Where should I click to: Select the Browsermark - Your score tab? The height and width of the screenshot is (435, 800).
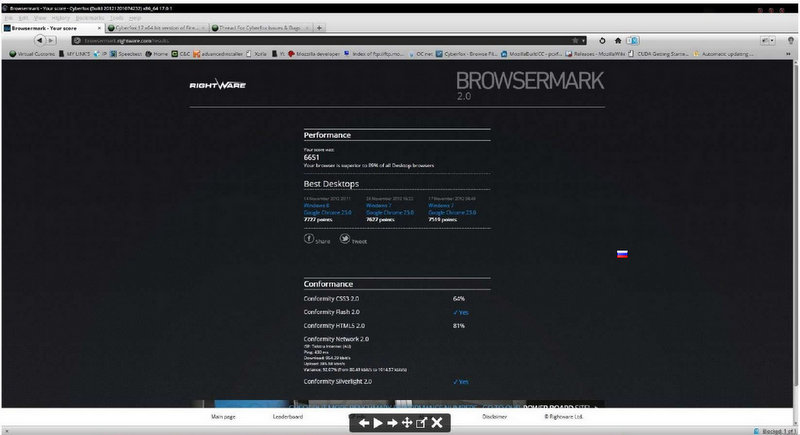click(x=53, y=28)
